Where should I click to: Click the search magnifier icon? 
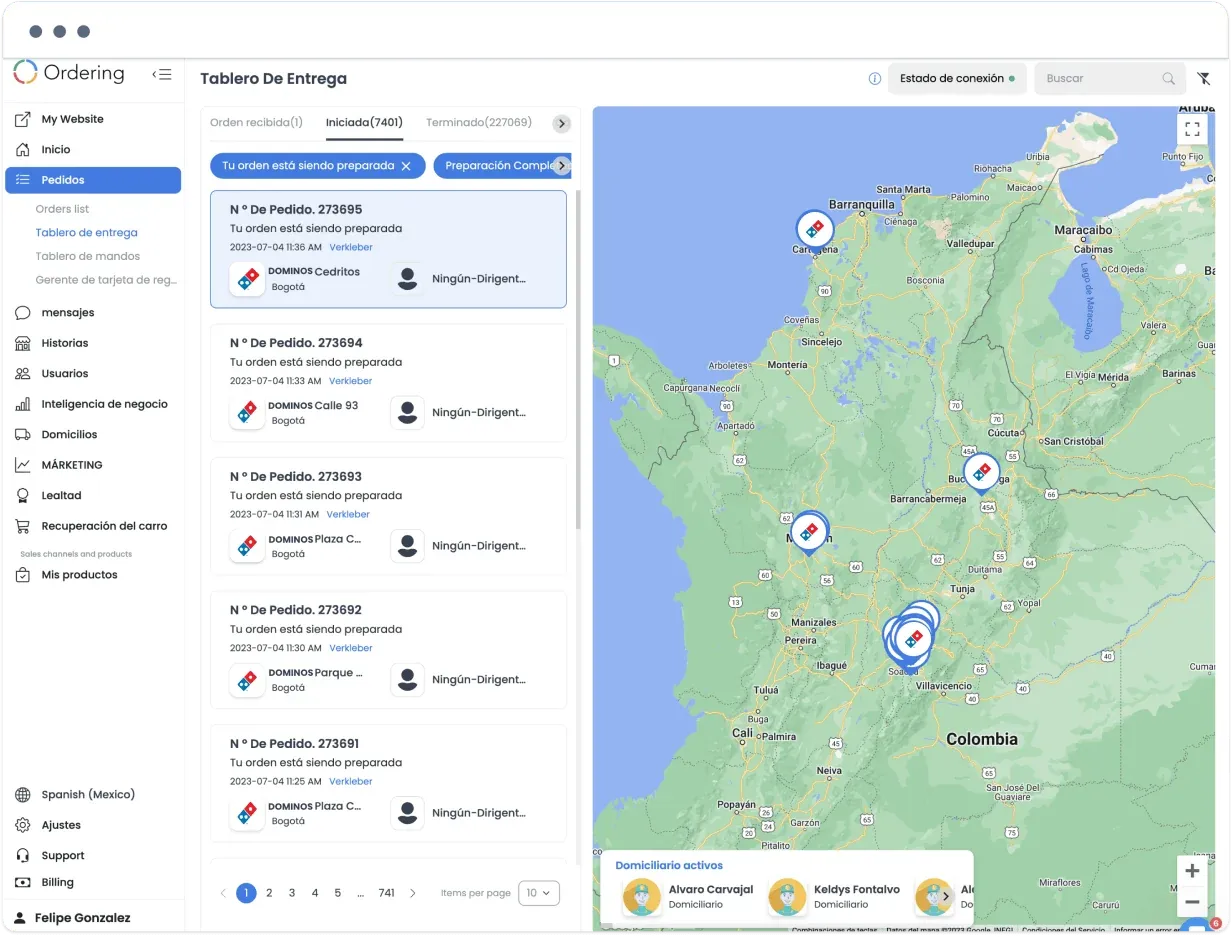[1168, 78]
